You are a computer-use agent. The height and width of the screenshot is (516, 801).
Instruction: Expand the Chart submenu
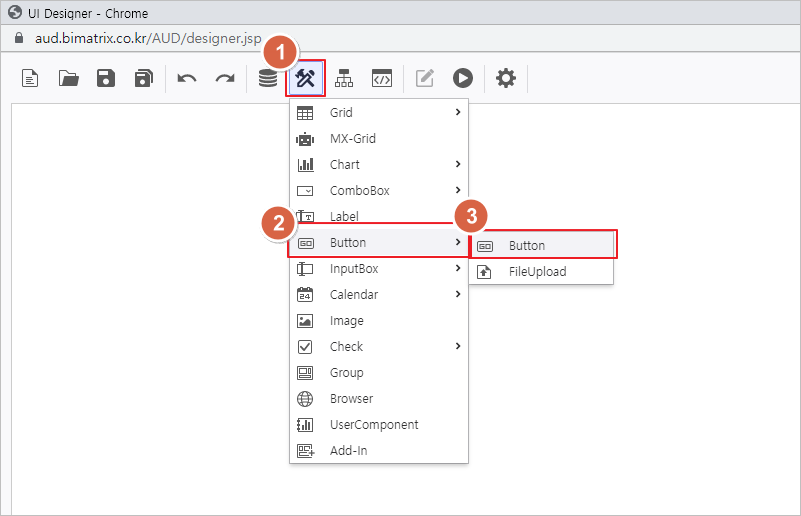[x=378, y=165]
